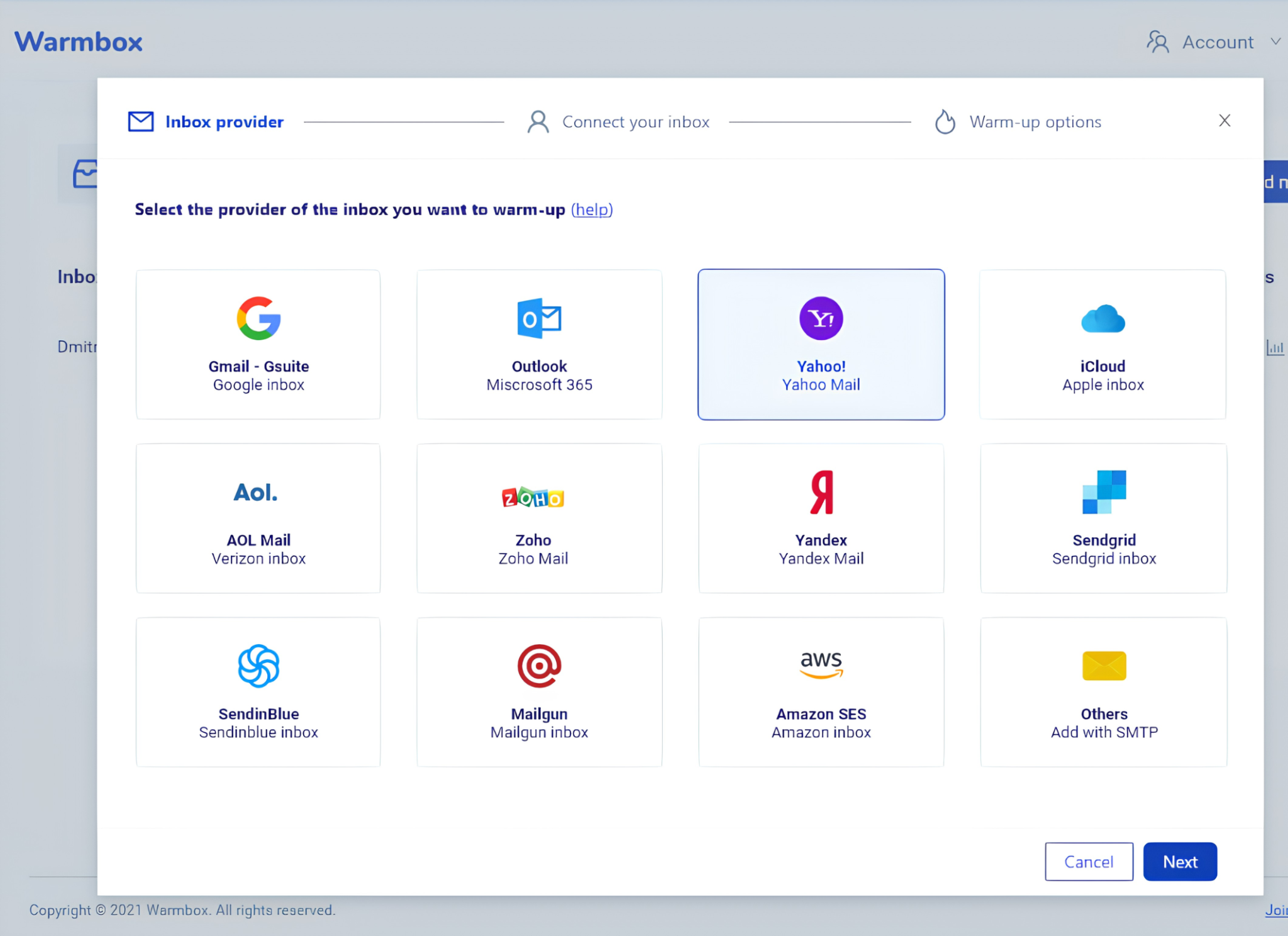Viewport: 1288px width, 936px height.
Task: Click the colorful Zoho logo
Action: 533,498
